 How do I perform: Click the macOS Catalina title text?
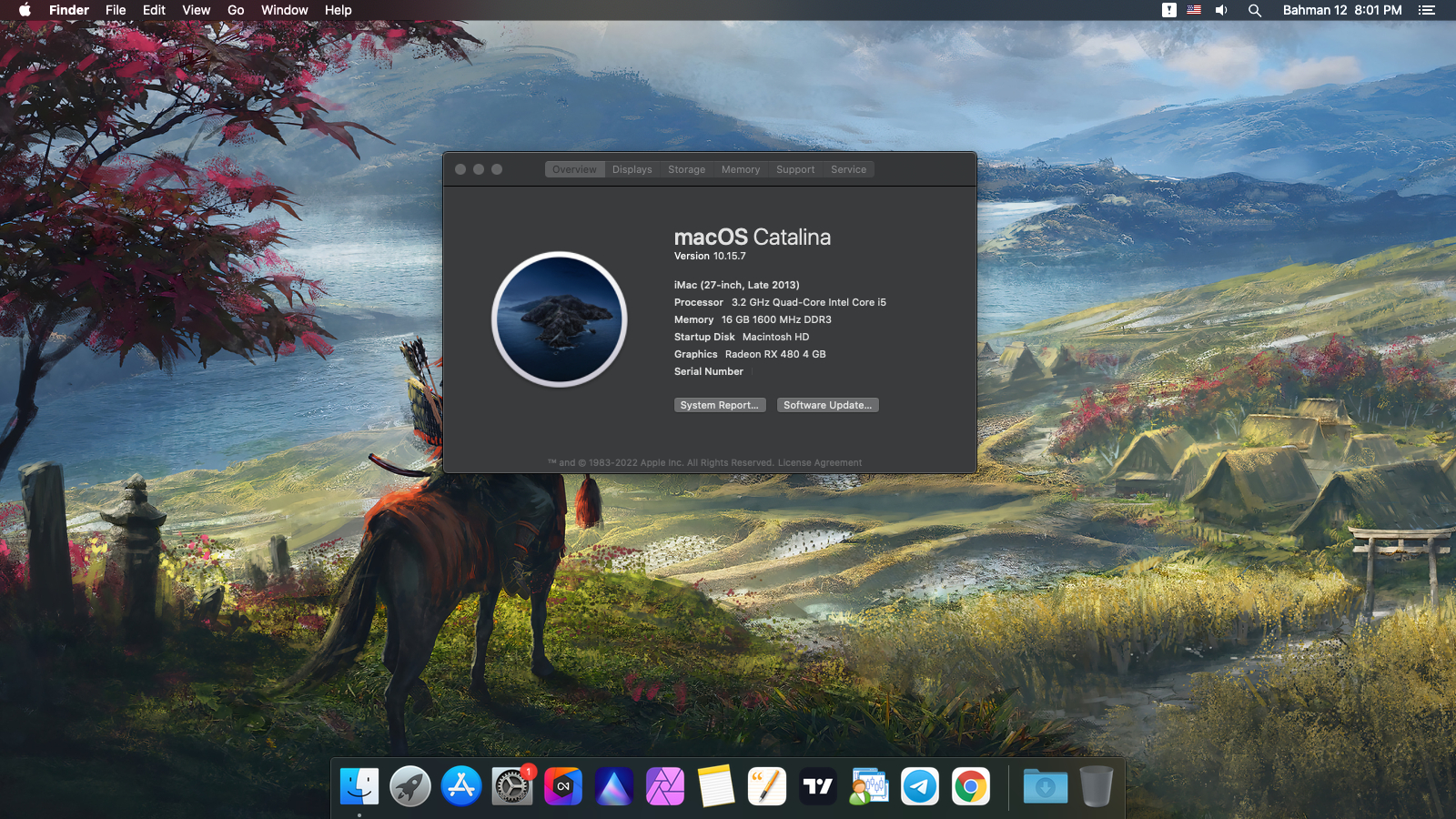click(x=753, y=237)
